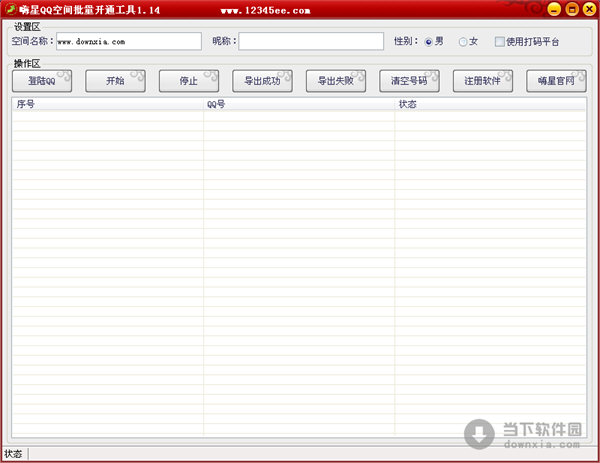600x463 pixels.
Task: Minimize the window with the yellow button
Action: 554,9
